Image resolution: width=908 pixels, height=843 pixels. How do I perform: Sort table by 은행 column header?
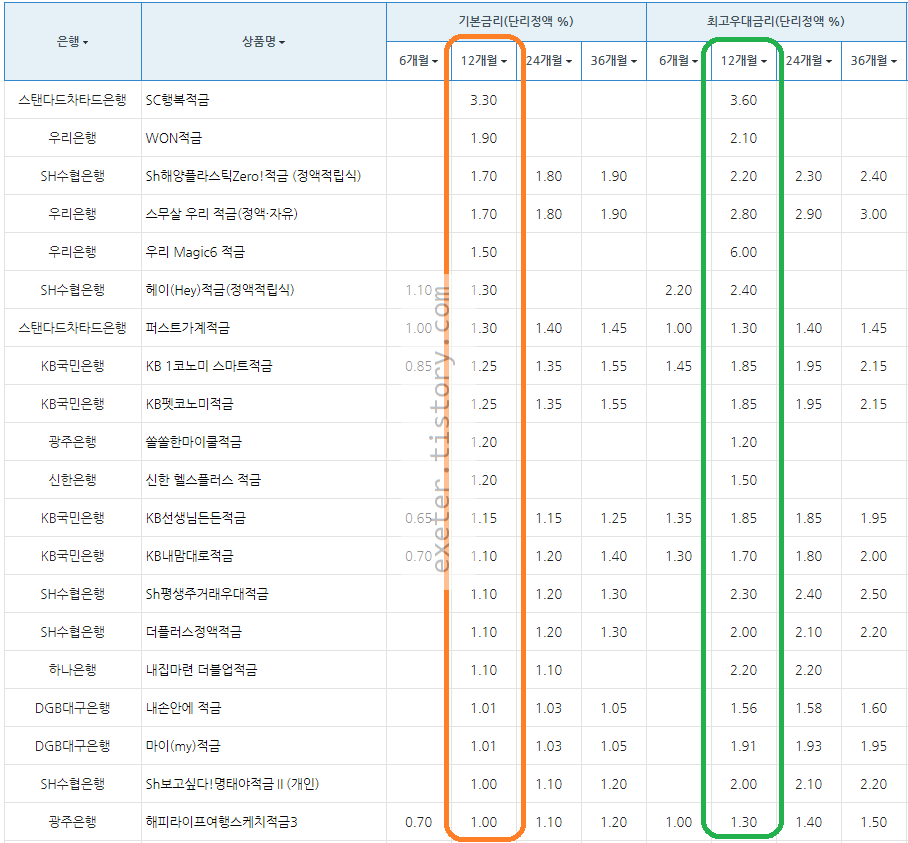(x=72, y=41)
